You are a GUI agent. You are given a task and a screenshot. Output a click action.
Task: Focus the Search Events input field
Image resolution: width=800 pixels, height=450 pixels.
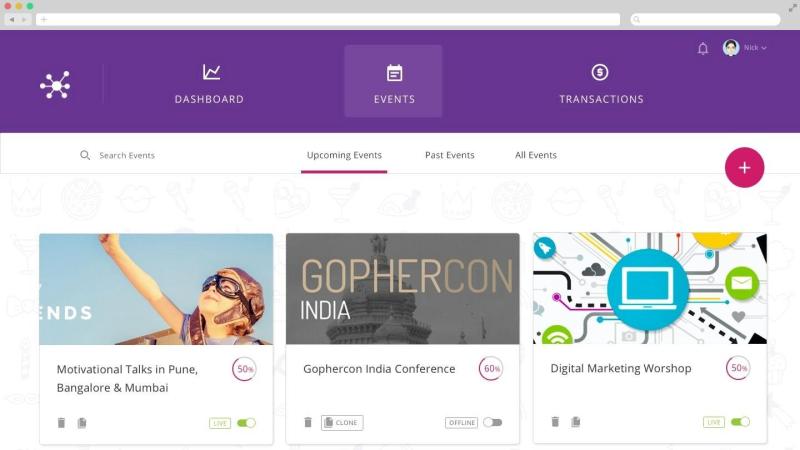pyautogui.click(x=127, y=155)
